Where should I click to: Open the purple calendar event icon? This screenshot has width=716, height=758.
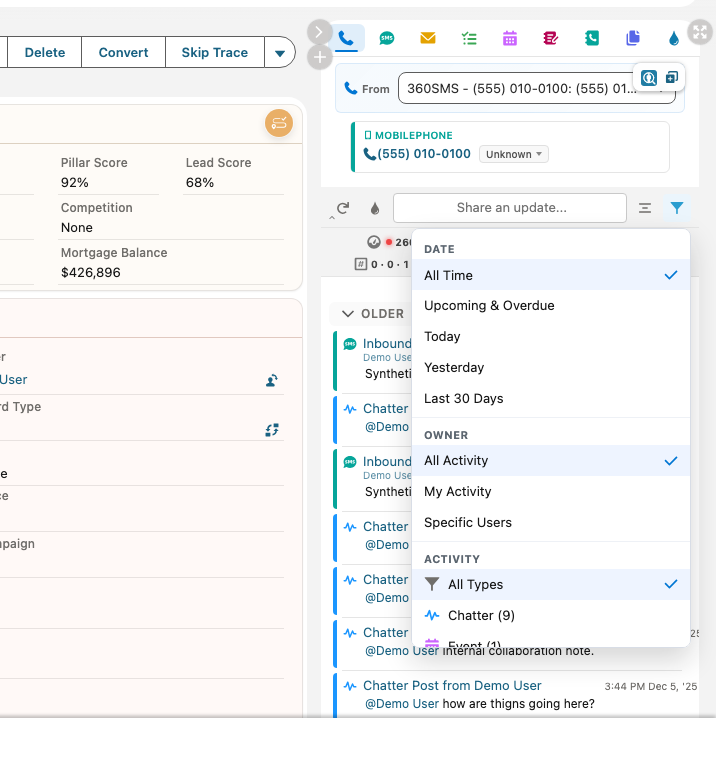tap(510, 38)
